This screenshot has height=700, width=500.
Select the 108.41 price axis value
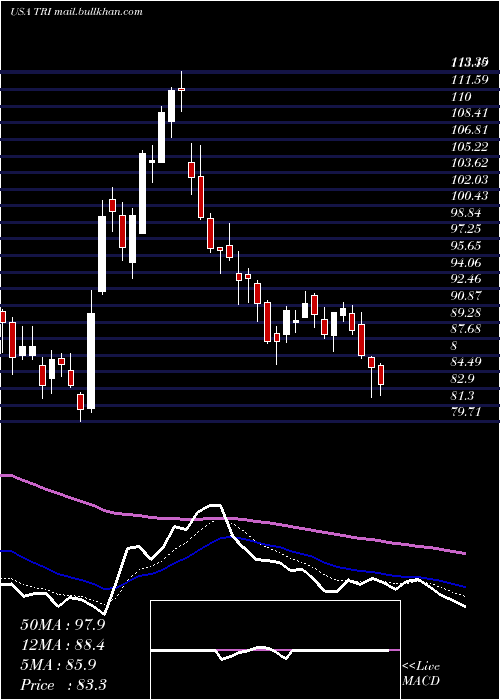tap(469, 113)
